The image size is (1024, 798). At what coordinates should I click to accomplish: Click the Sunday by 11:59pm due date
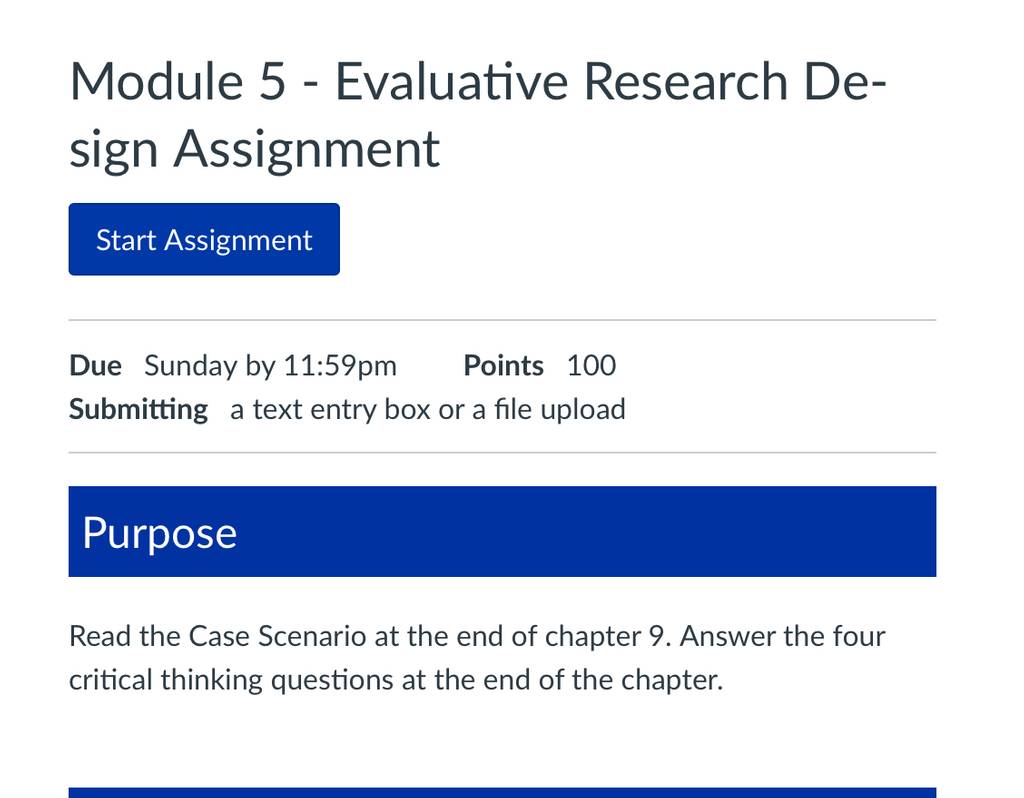tap(270, 366)
